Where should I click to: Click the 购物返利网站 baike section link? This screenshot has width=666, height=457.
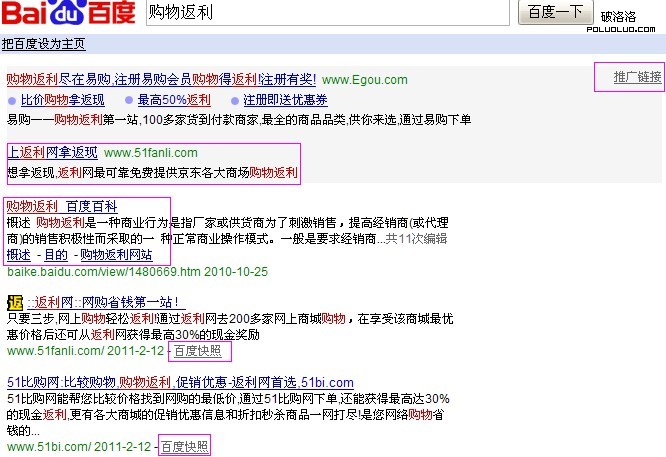coord(116,255)
